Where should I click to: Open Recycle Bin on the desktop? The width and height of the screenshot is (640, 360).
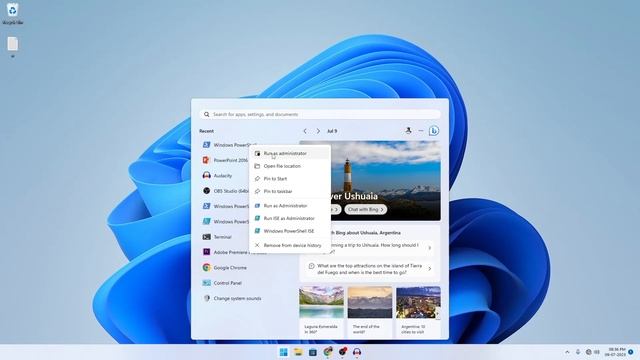tap(13, 13)
